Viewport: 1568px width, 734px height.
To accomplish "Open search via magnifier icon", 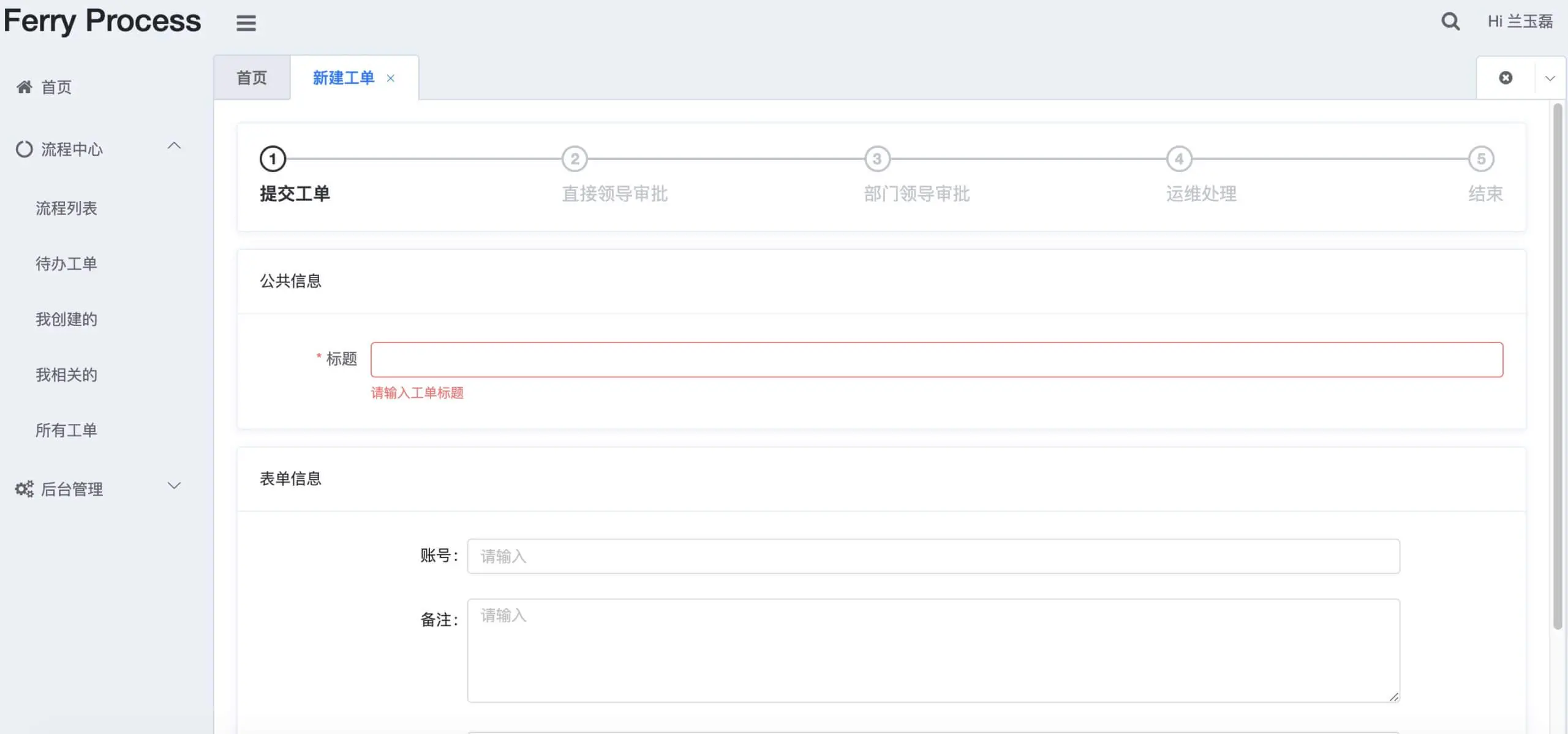I will tap(1450, 22).
